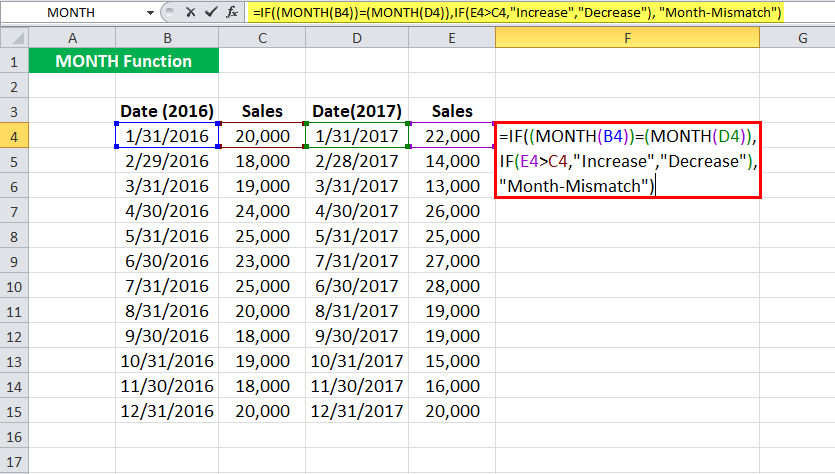The height and width of the screenshot is (474, 835).
Task: Click 2016 sales value 24,000
Action: pyautogui.click(x=262, y=211)
